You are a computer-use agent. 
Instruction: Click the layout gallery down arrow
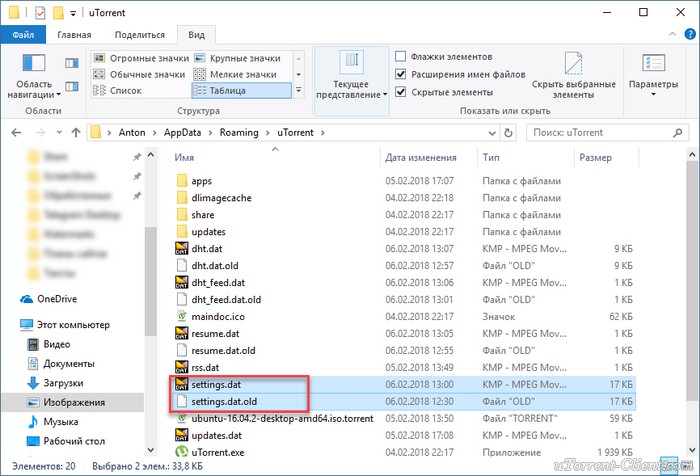pos(299,74)
